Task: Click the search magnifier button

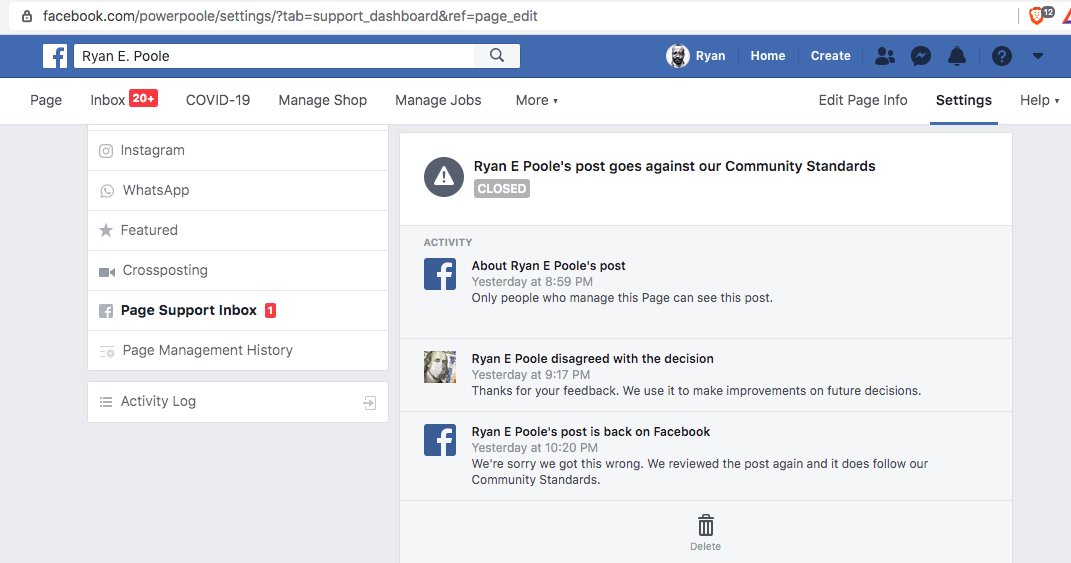Action: tap(497, 56)
